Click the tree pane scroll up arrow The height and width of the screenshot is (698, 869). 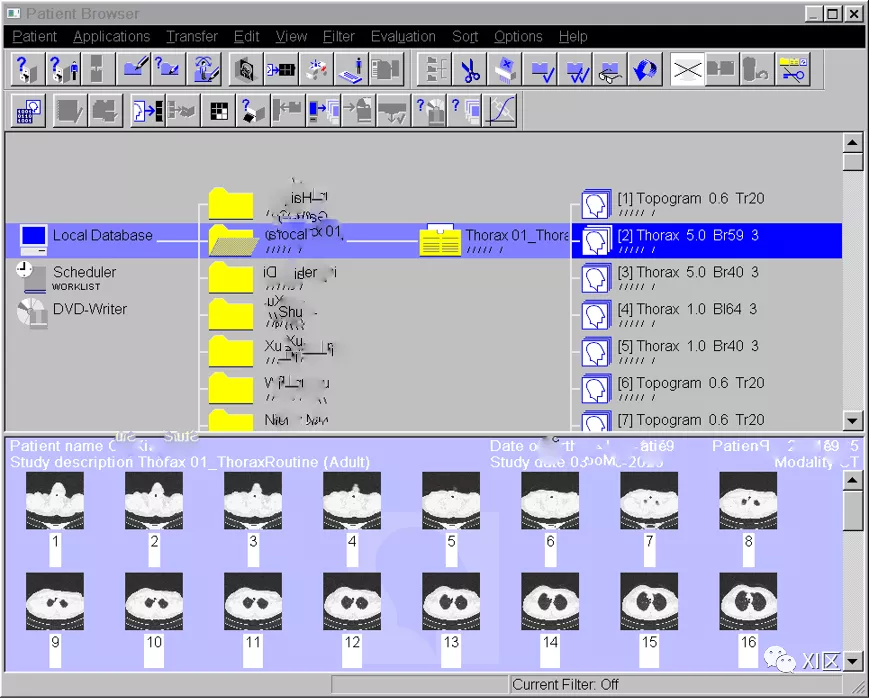click(x=852, y=142)
